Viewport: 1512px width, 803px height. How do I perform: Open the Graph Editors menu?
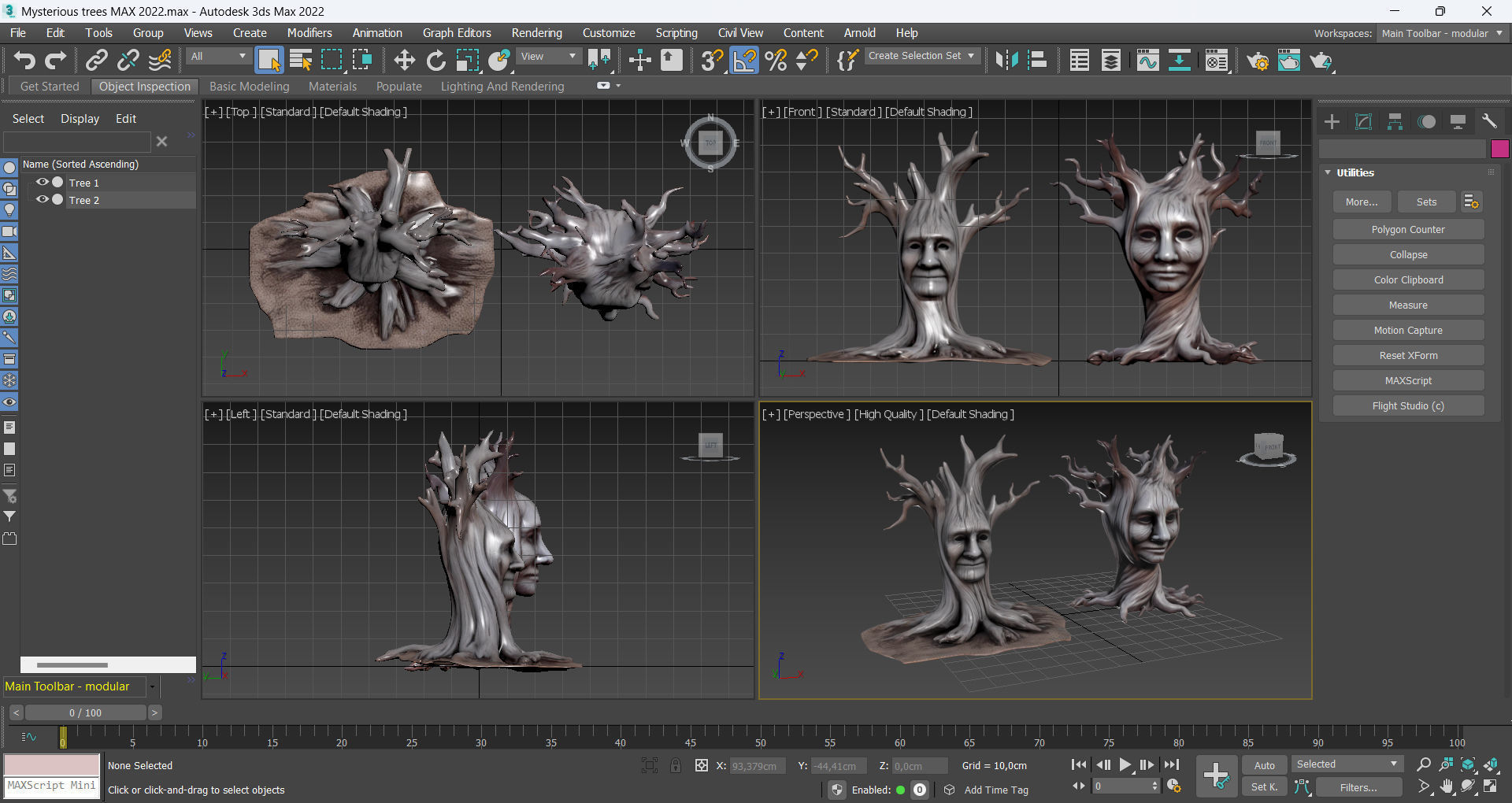coord(457,33)
